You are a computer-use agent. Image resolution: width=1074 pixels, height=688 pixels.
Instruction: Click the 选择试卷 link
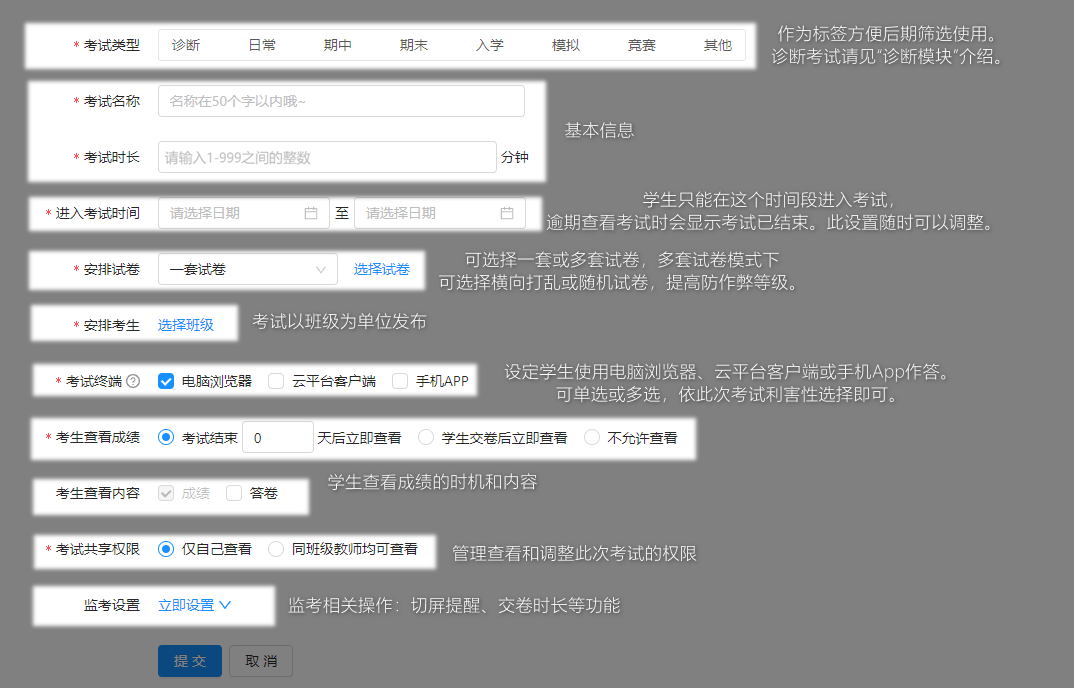382,269
